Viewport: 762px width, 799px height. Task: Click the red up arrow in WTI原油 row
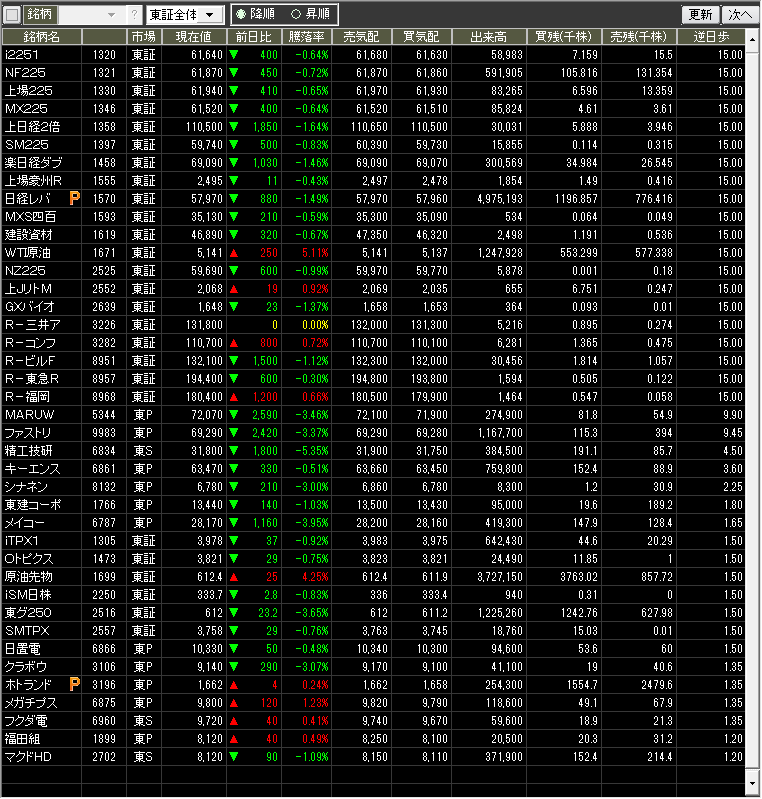pyautogui.click(x=234, y=253)
